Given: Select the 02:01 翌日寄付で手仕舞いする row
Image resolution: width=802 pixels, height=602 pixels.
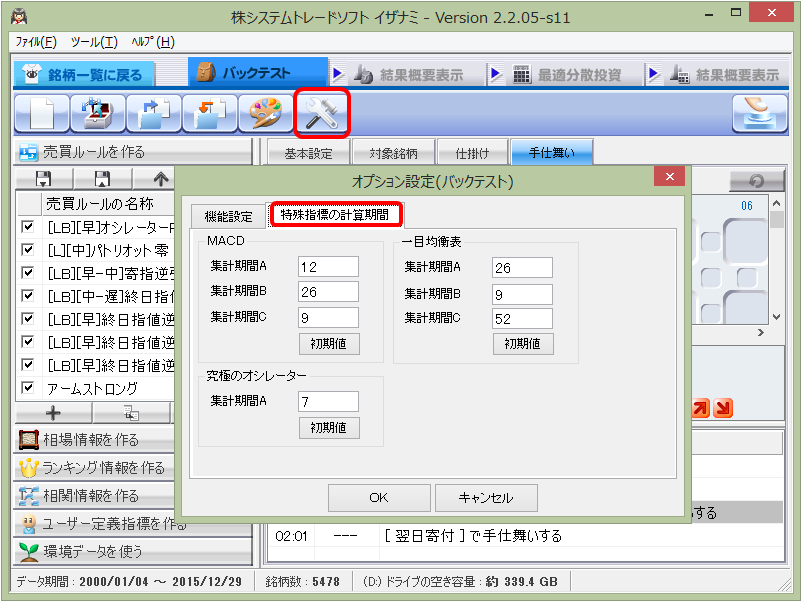Looking at the screenshot, I should 526,536.
